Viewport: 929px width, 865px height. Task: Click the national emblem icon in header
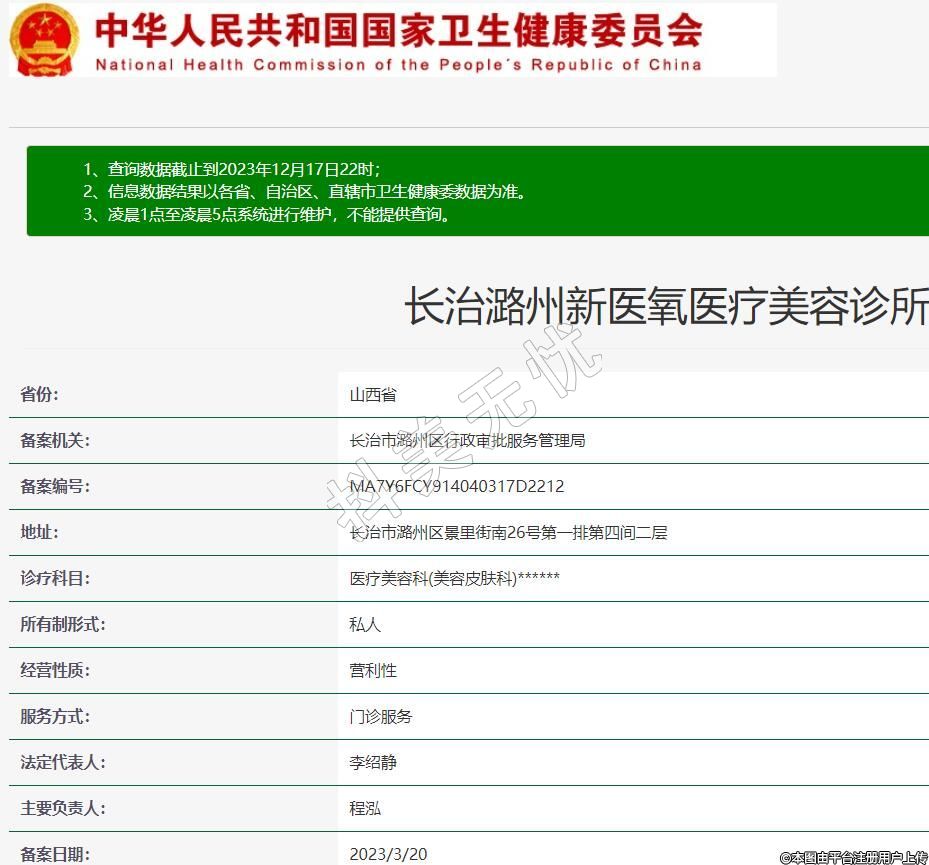pyautogui.click(x=44, y=40)
